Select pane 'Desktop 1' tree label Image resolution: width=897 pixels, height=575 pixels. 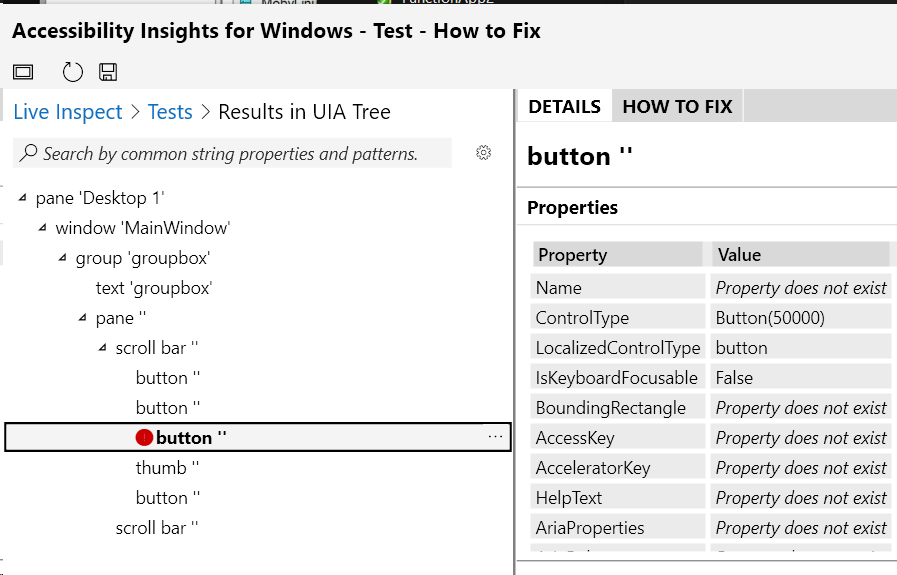pyautogui.click(x=100, y=198)
